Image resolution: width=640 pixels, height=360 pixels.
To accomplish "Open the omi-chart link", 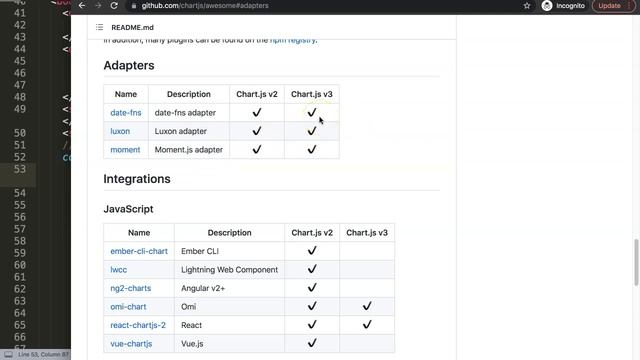I will [128, 307].
